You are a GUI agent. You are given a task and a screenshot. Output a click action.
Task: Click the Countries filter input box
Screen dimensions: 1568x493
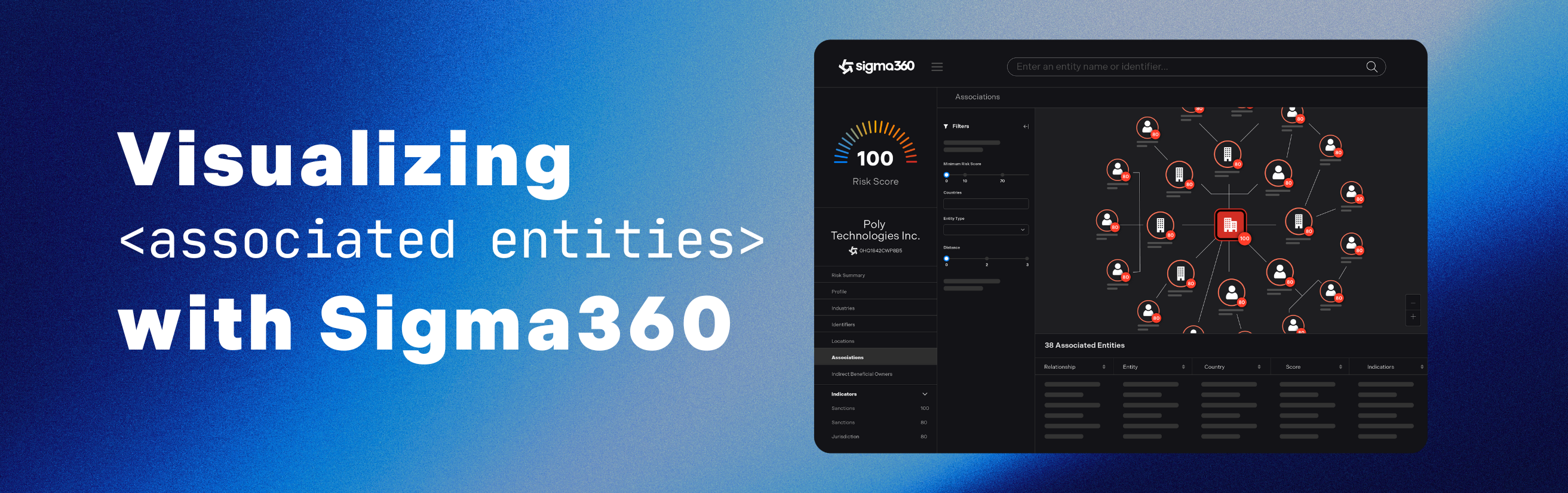pyautogui.click(x=986, y=204)
